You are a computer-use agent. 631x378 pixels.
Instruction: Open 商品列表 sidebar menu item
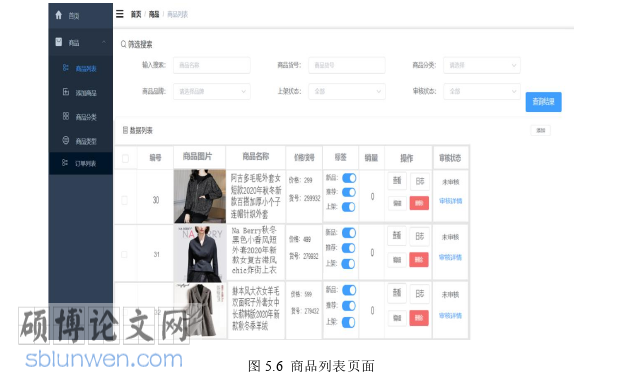click(x=80, y=68)
